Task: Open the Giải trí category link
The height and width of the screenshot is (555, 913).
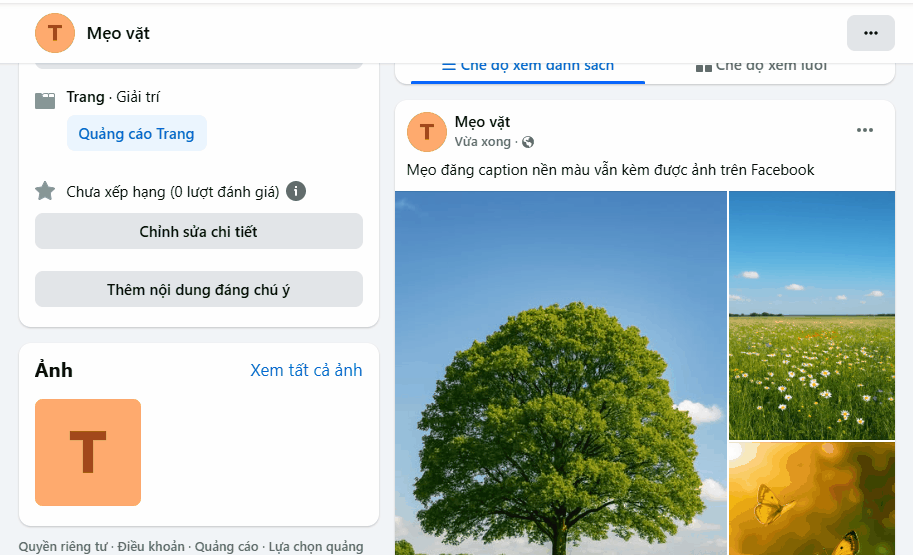Action: [x=138, y=97]
